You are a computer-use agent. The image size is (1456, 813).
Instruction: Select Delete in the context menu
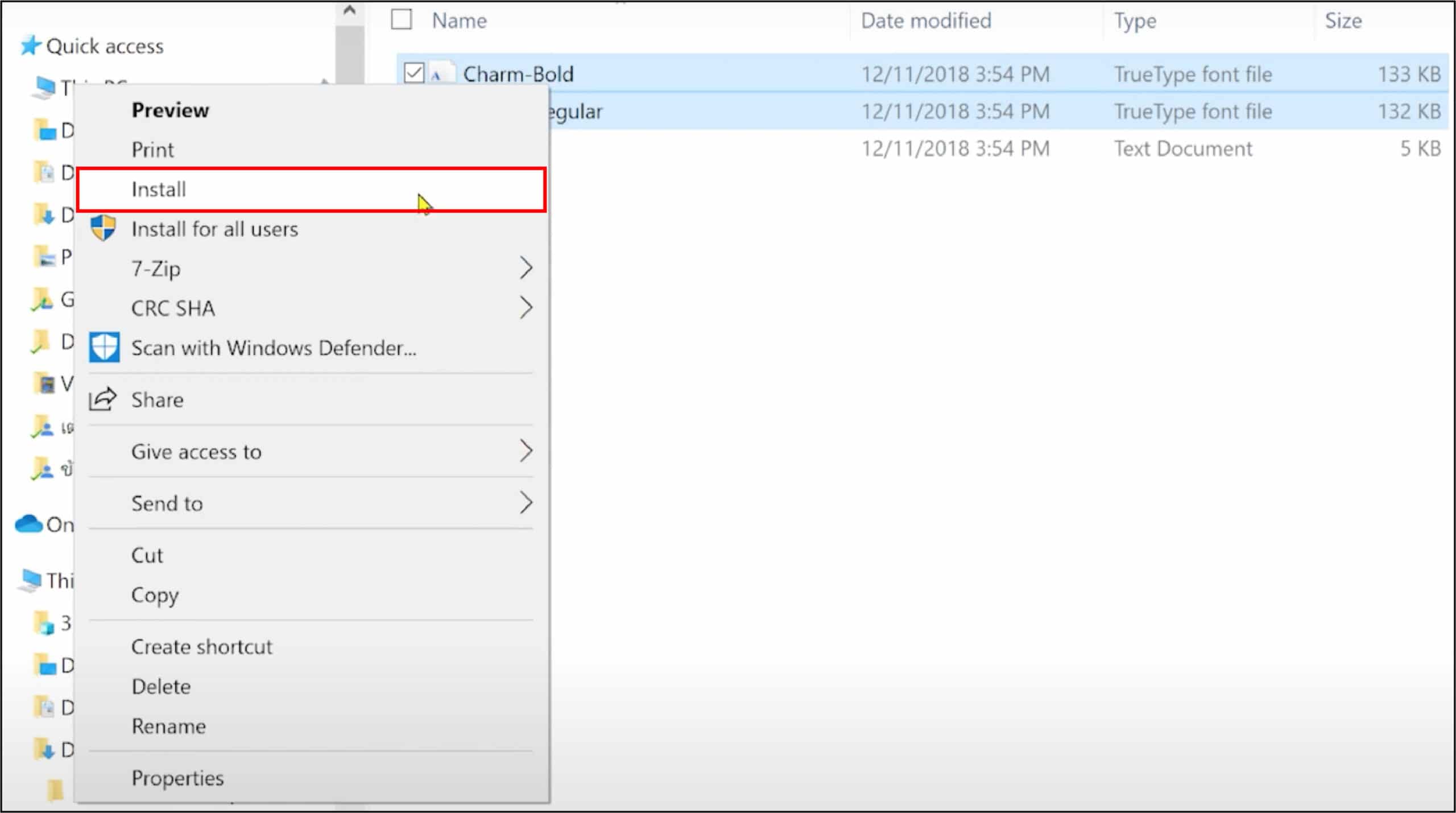[312, 687]
